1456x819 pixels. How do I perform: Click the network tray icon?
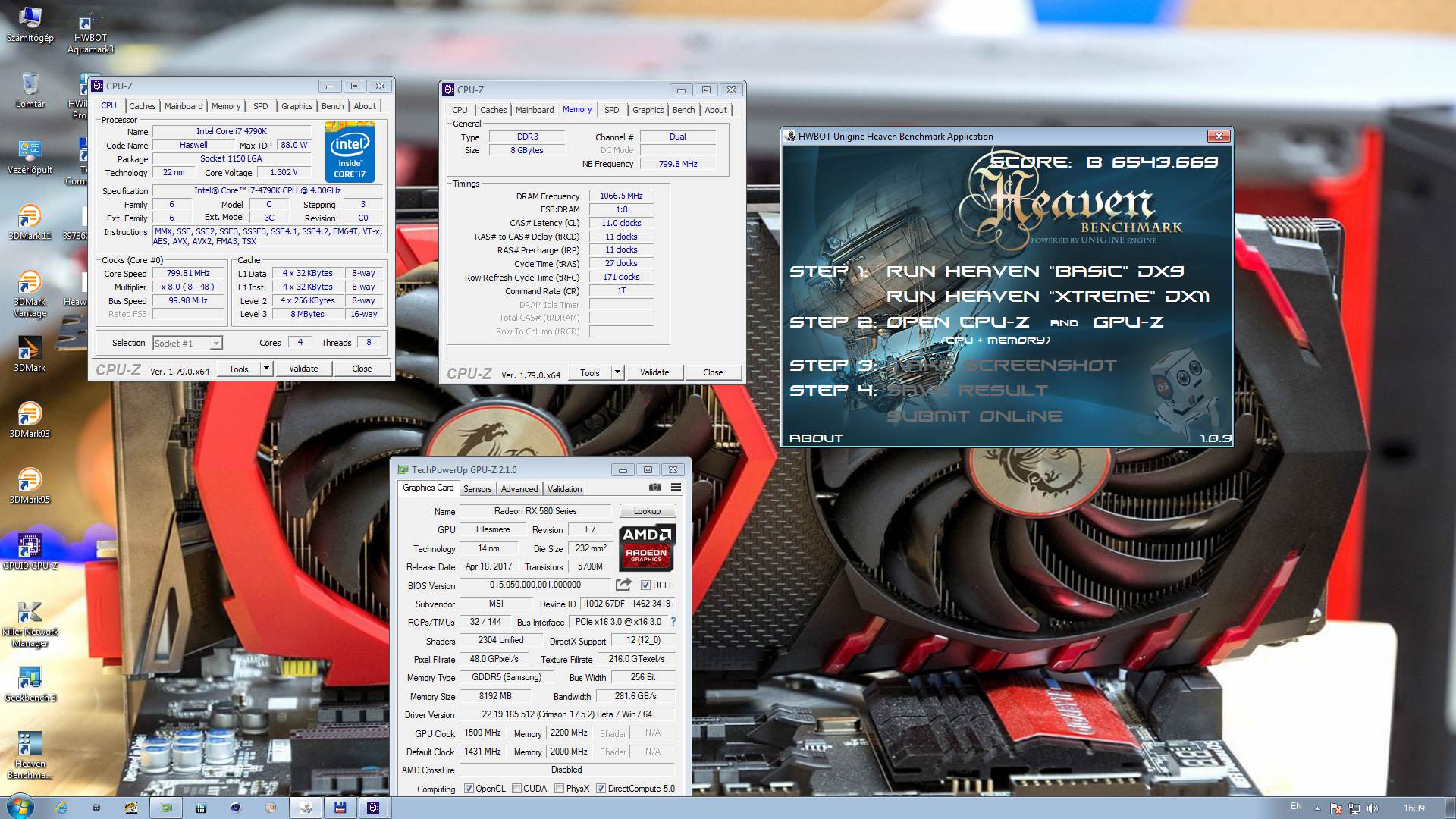tap(1354, 808)
